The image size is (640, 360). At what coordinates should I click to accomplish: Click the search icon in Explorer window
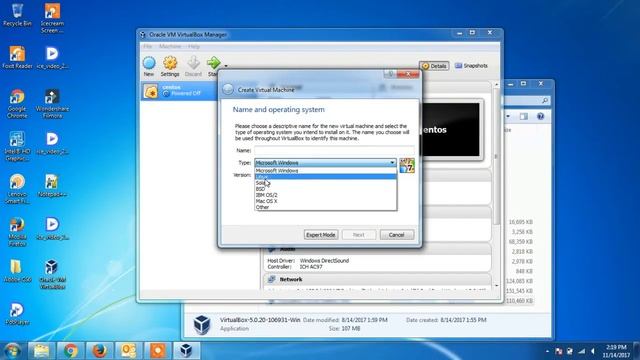tap(545, 100)
